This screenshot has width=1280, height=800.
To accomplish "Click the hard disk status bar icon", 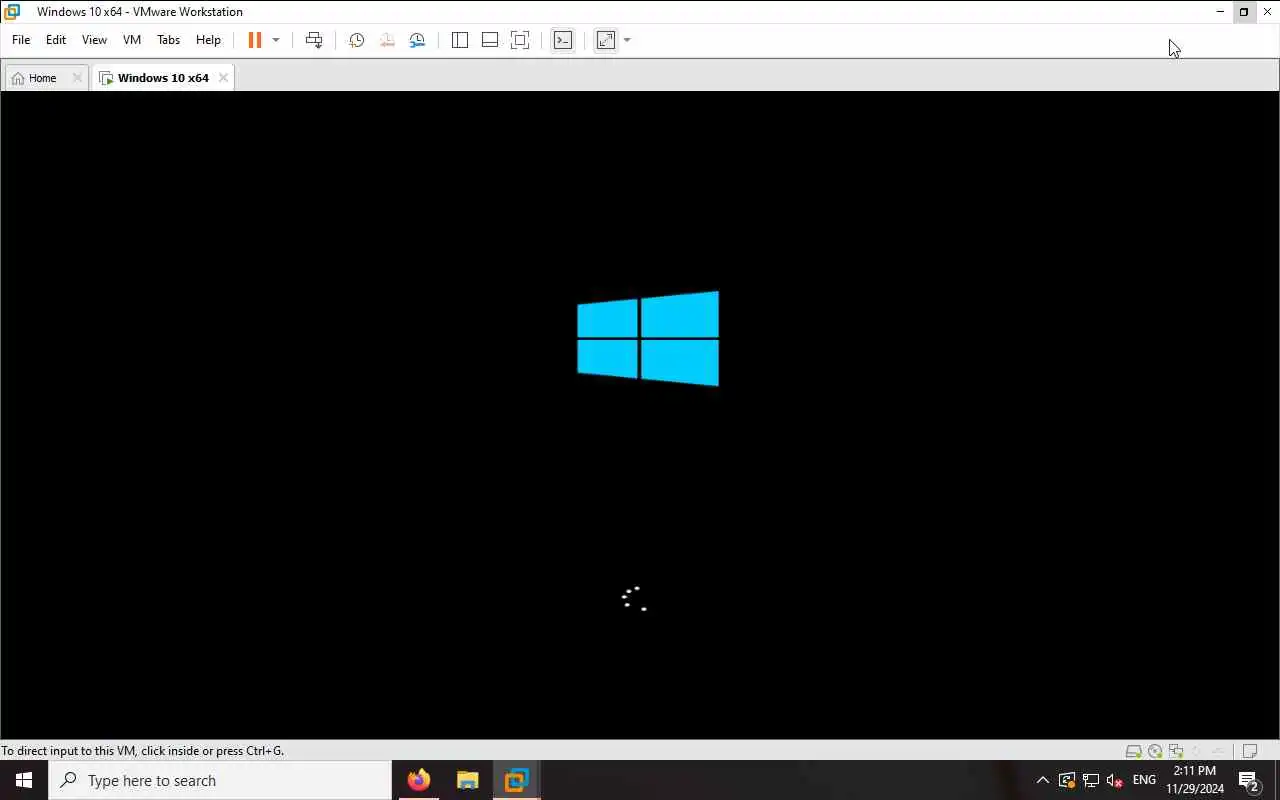I will 1133,751.
